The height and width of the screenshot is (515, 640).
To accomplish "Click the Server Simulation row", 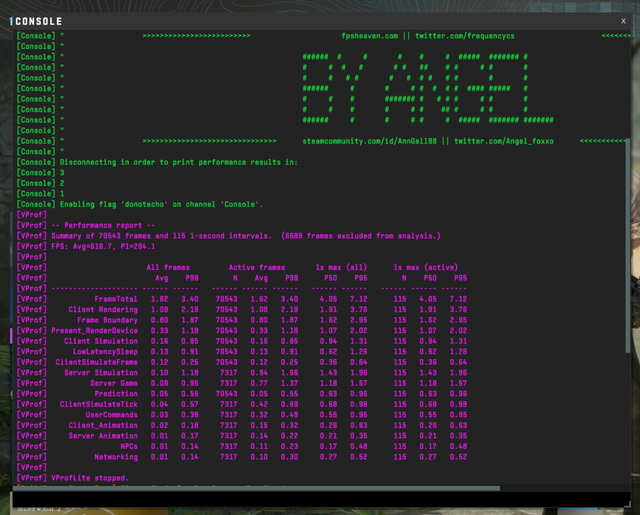I will 100,373.
